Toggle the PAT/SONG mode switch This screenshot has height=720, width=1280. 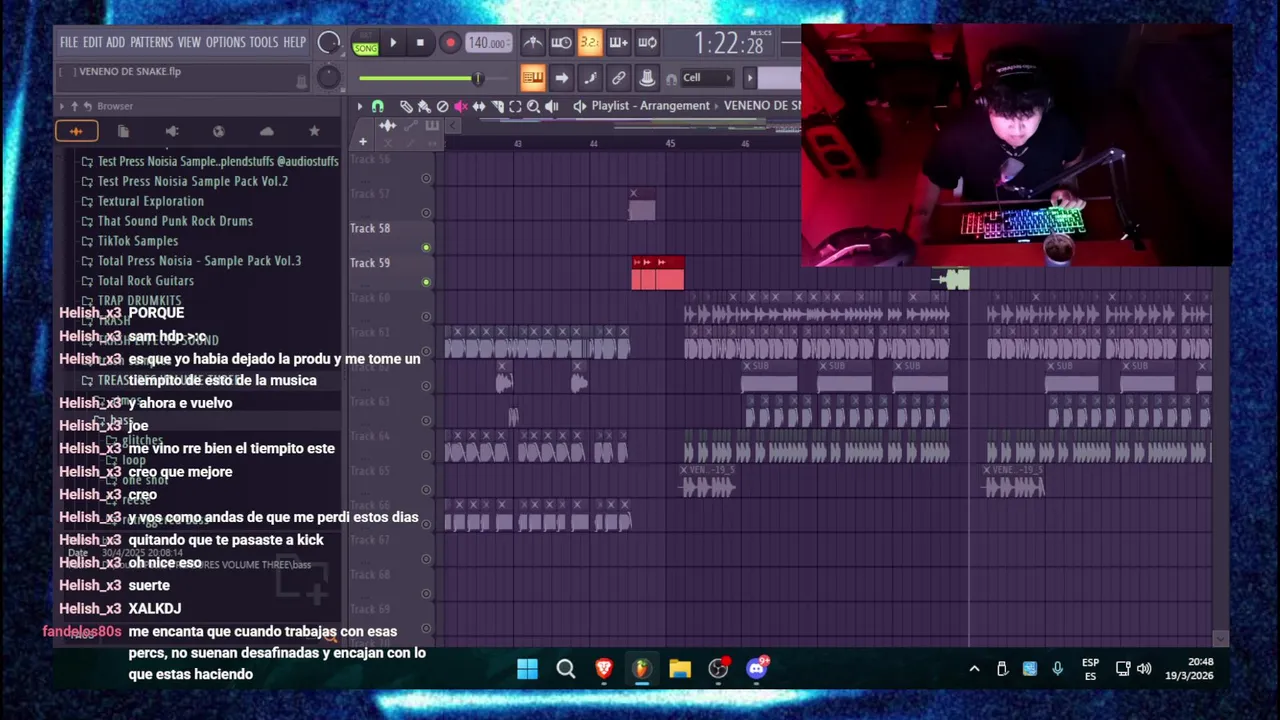tap(365, 43)
